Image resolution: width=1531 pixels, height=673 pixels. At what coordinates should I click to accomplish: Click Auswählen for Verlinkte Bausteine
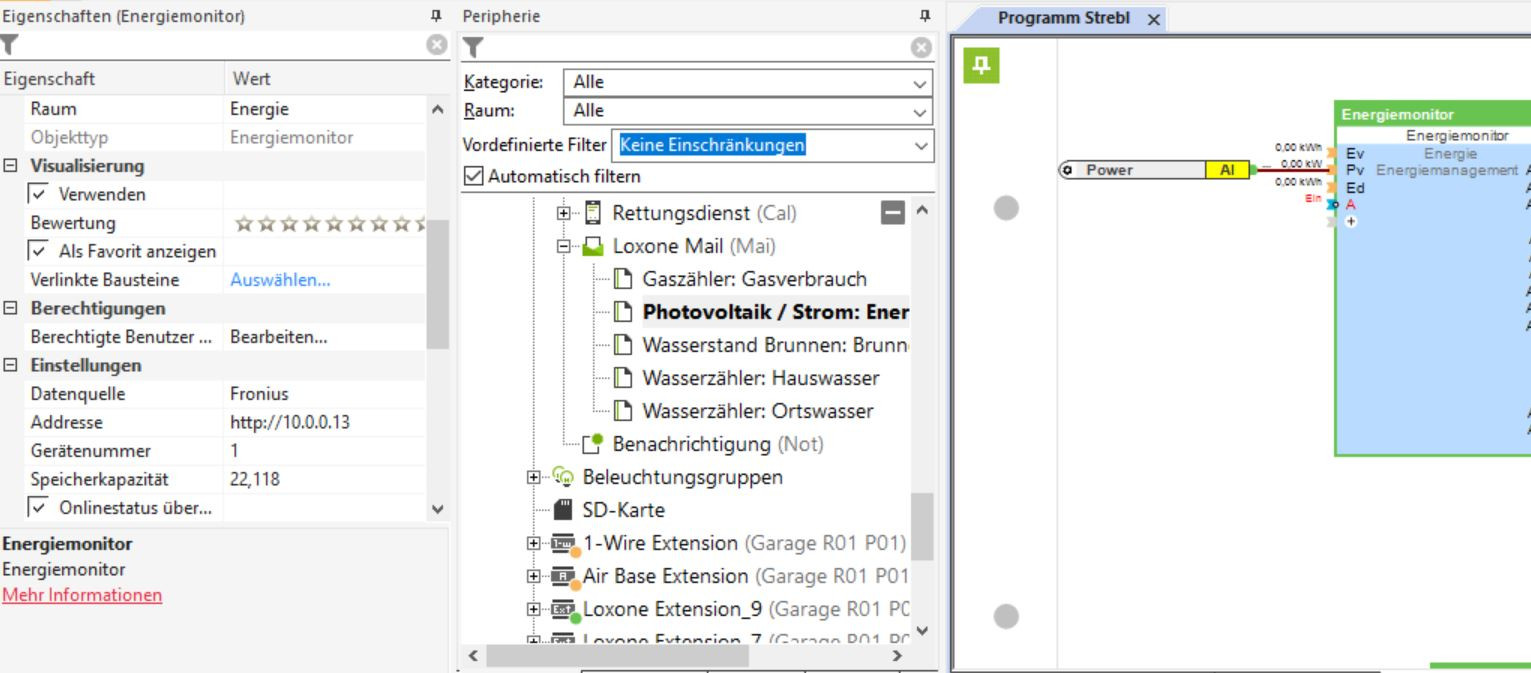(x=280, y=280)
